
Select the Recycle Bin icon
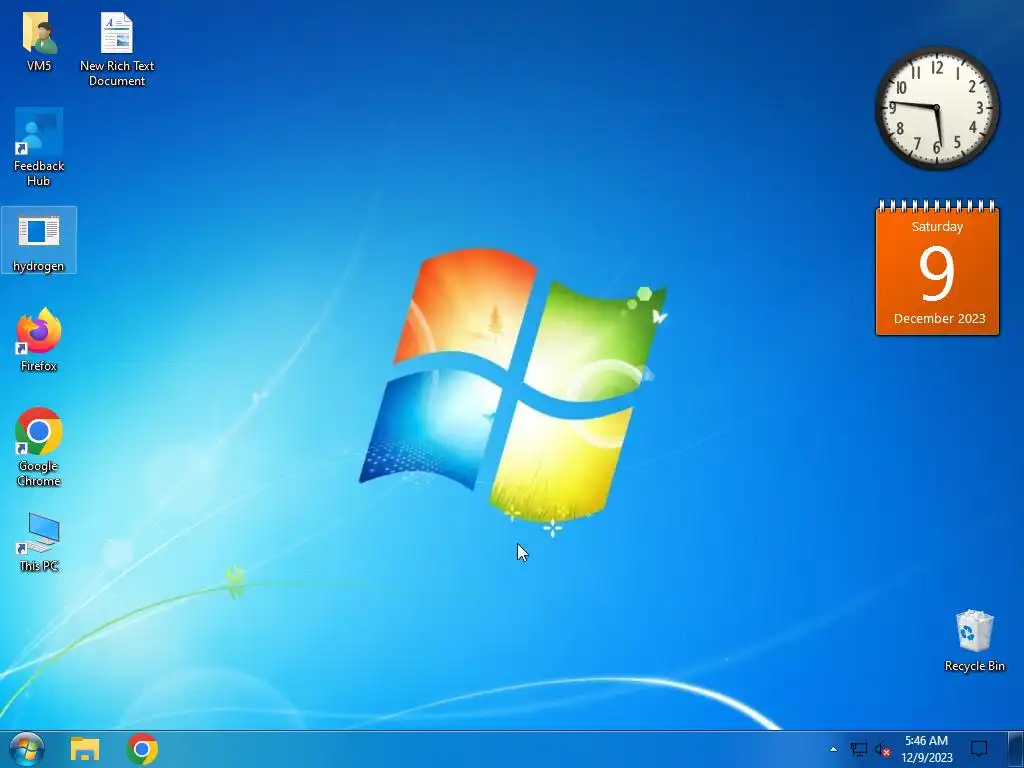click(974, 641)
